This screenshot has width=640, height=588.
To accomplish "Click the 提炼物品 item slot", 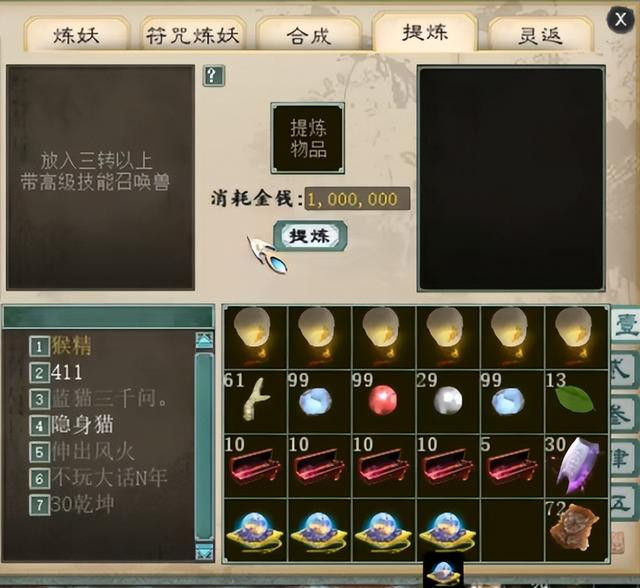I will tap(308, 138).
